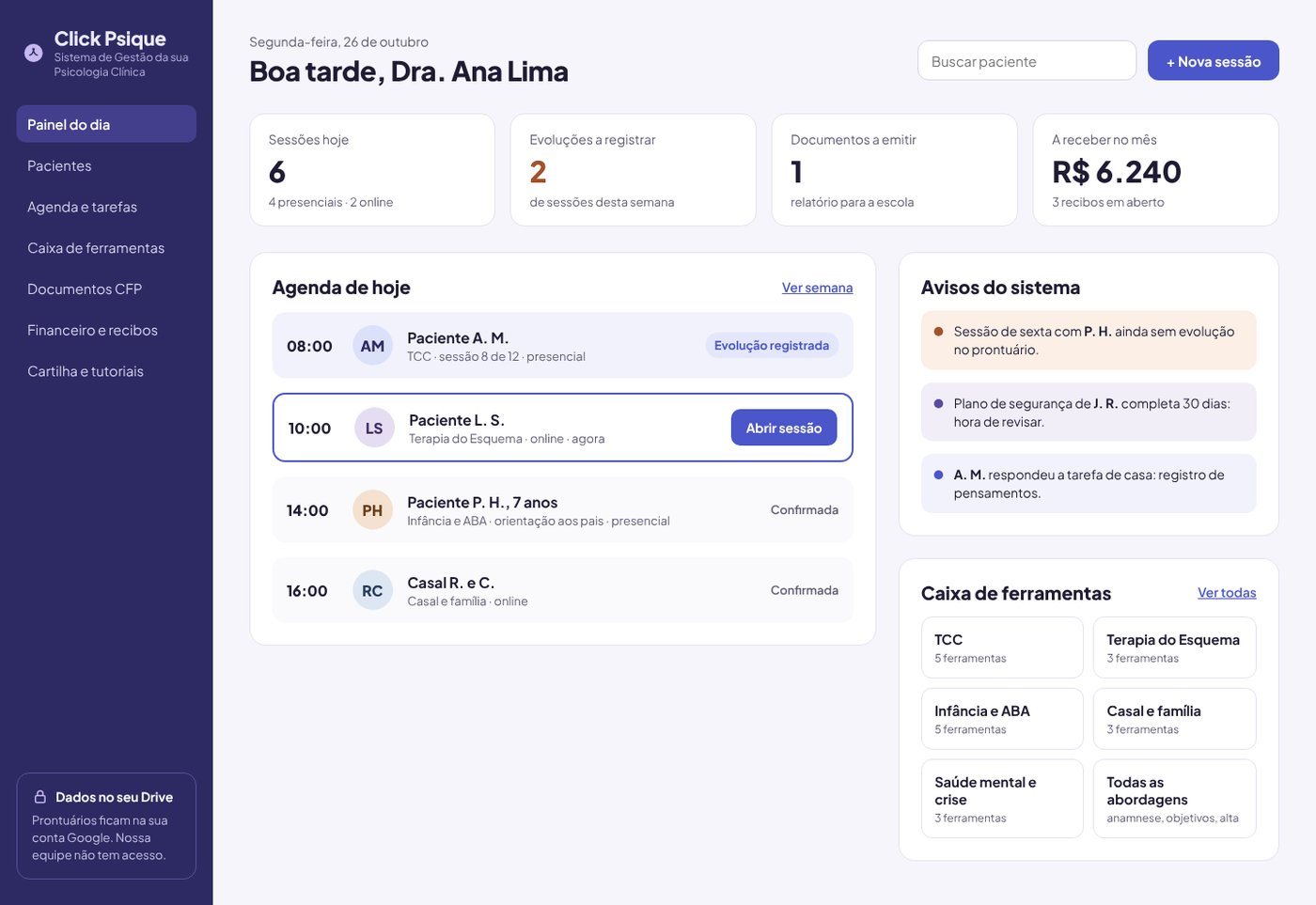
Task: Click the Confirmada status for Casal R. e C.
Action: pos(805,590)
